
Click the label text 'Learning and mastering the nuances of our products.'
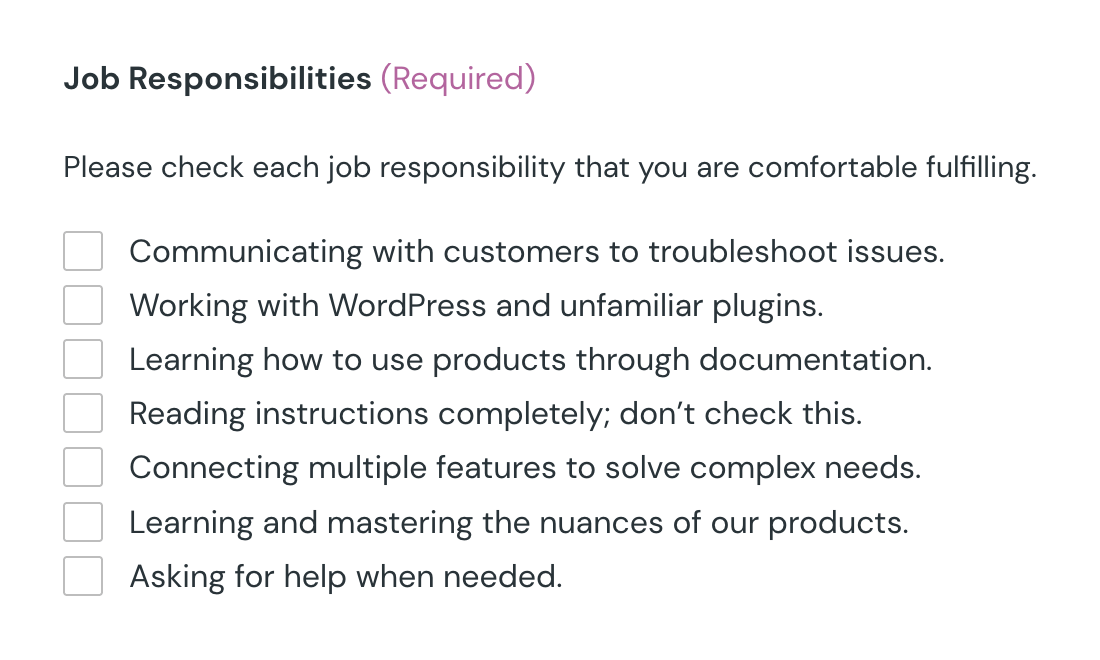tap(518, 523)
